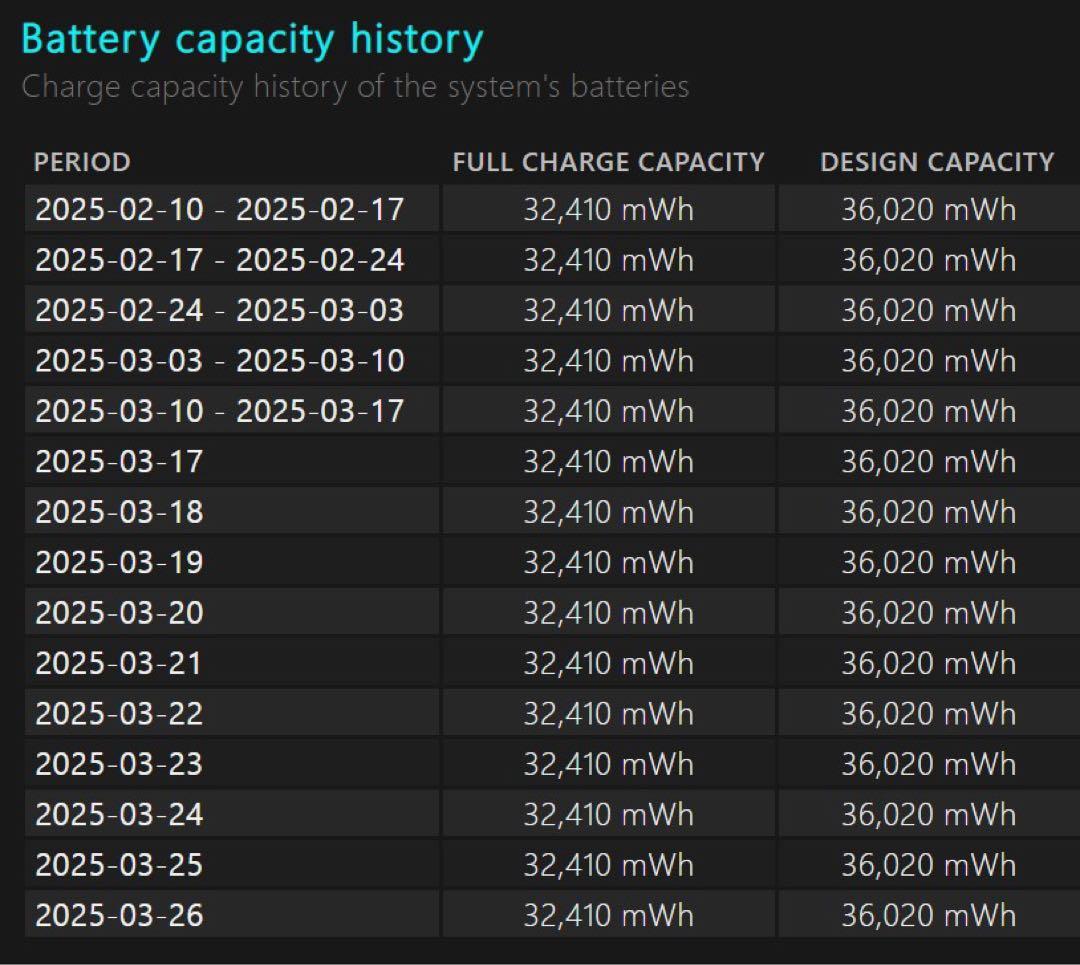Click the FULL CHARGE CAPACITY column header
The image size is (1080, 965).
coord(608,162)
